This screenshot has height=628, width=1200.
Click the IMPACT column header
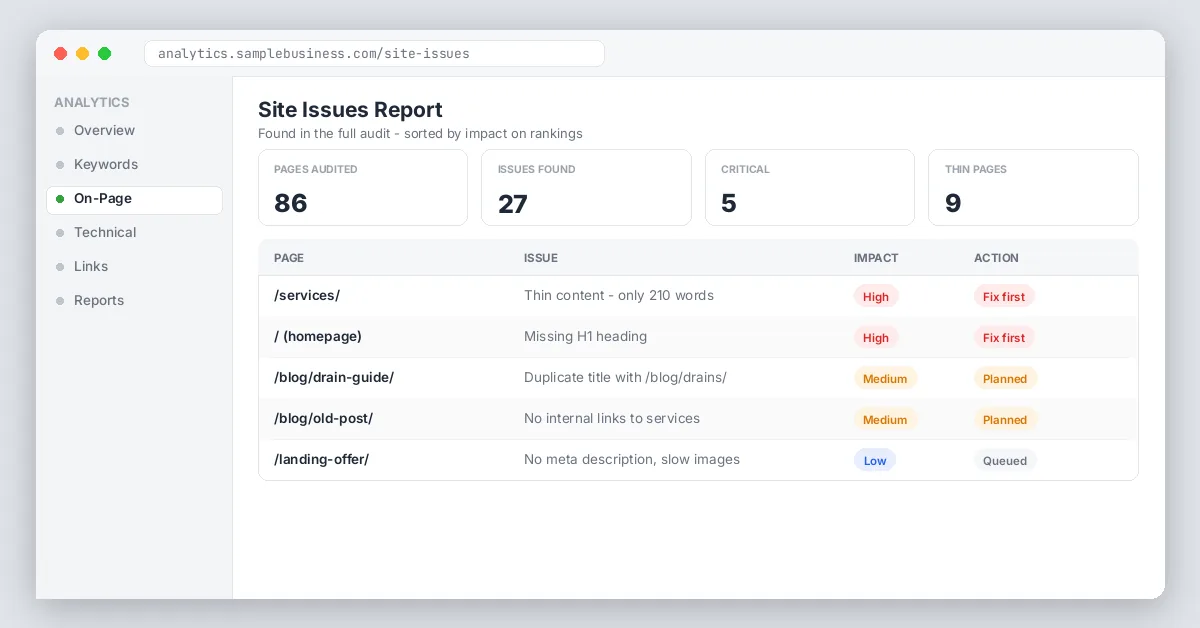[876, 258]
